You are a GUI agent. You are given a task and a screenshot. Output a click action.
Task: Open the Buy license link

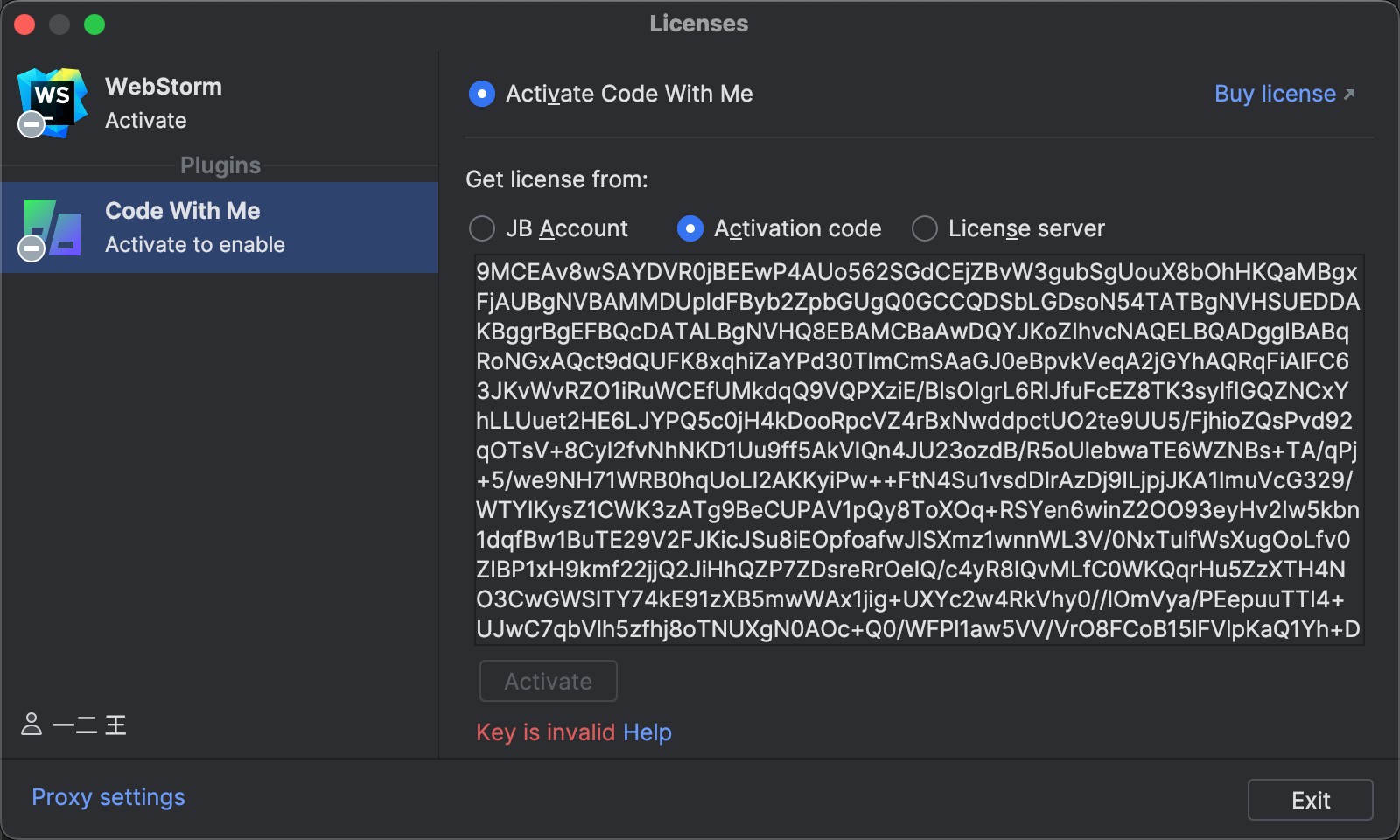[x=1275, y=94]
